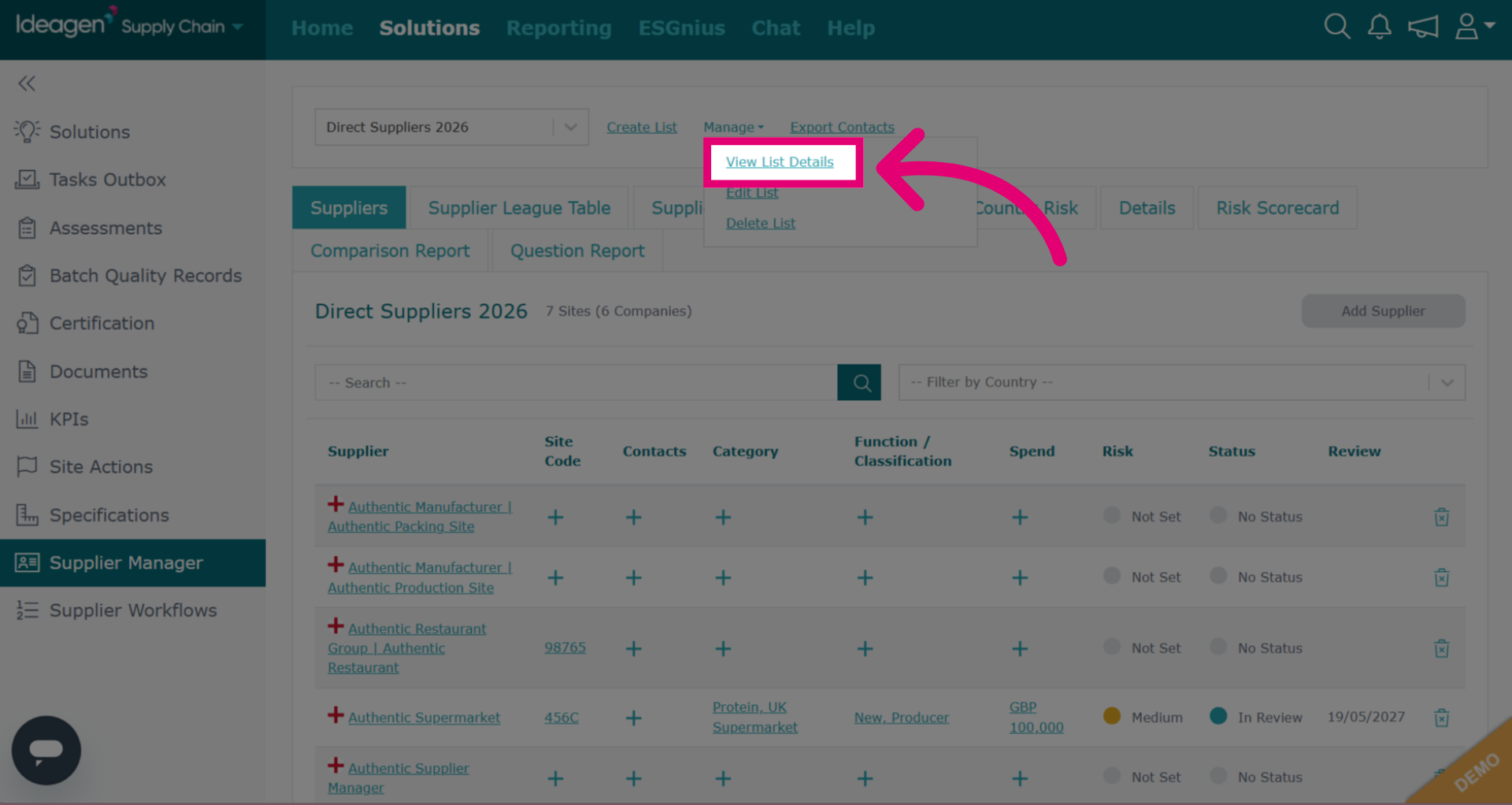Go to Home in top navigation

322,28
